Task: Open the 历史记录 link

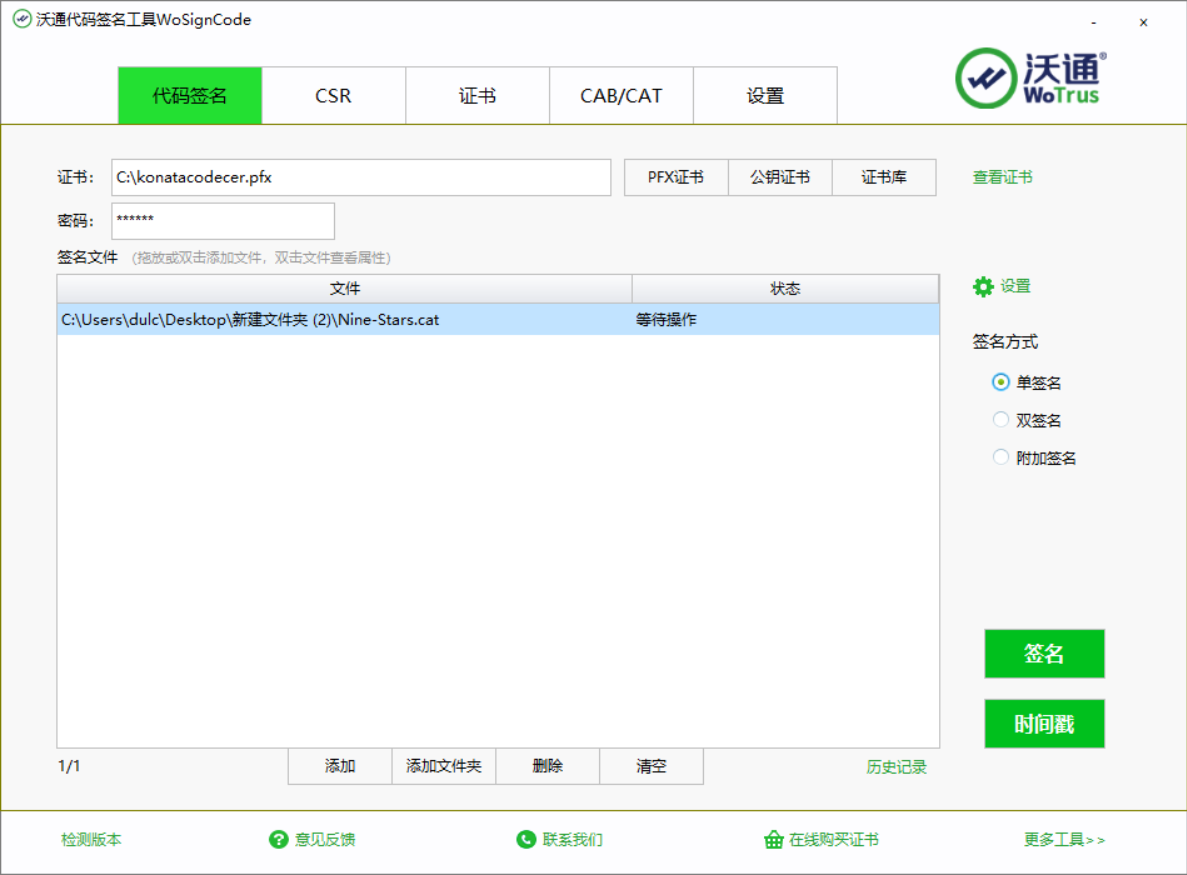Action: [896, 767]
